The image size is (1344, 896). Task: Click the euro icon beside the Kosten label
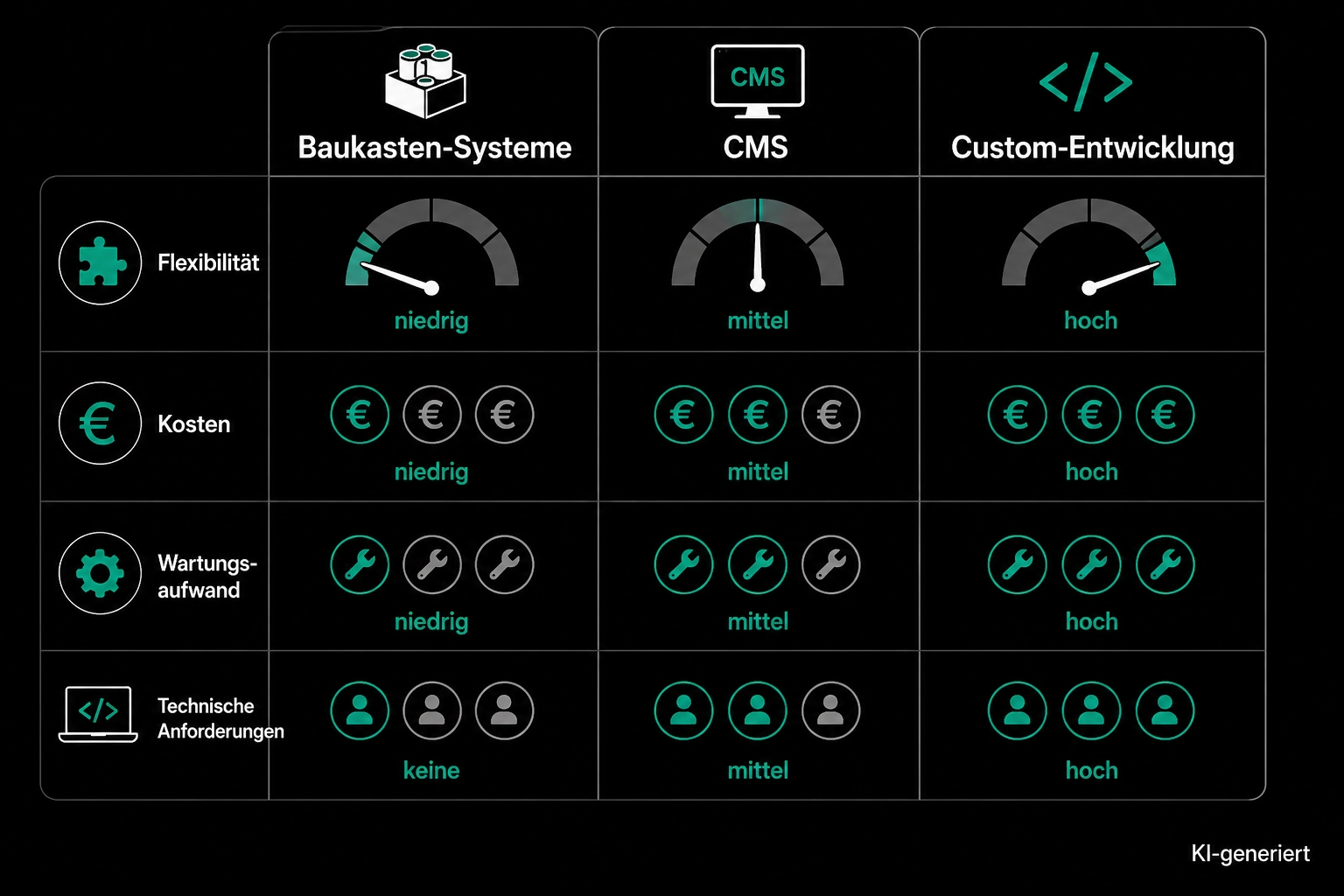(100, 423)
